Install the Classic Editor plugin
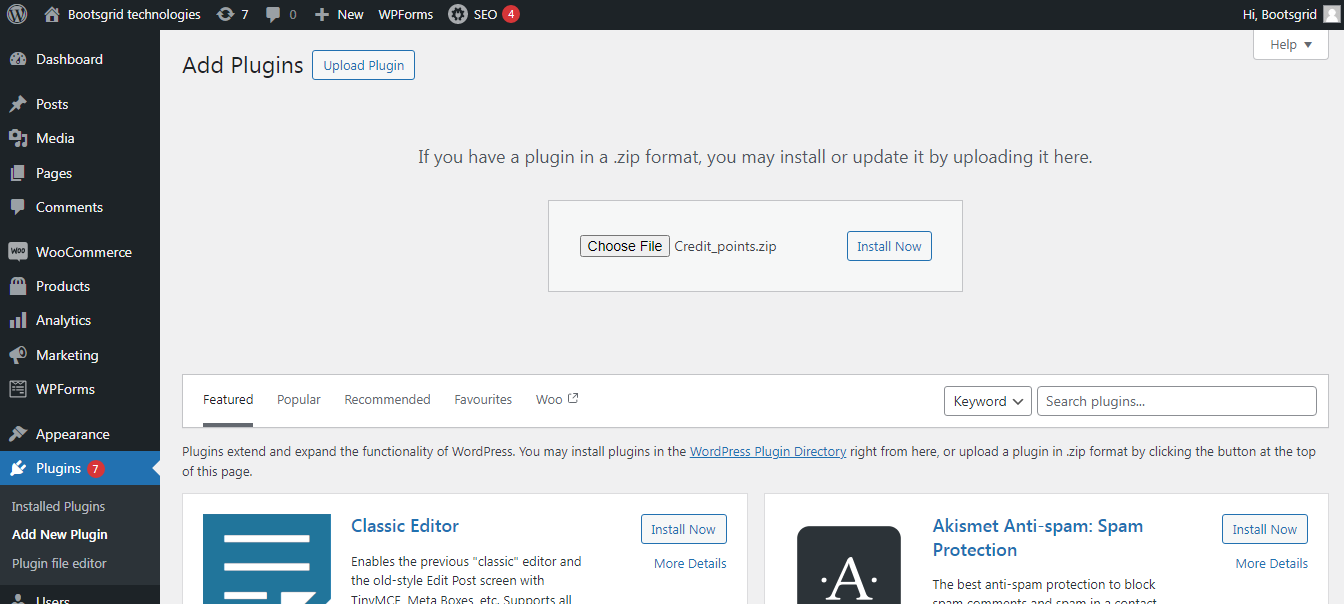This screenshot has height=604, width=1344. 684,529
